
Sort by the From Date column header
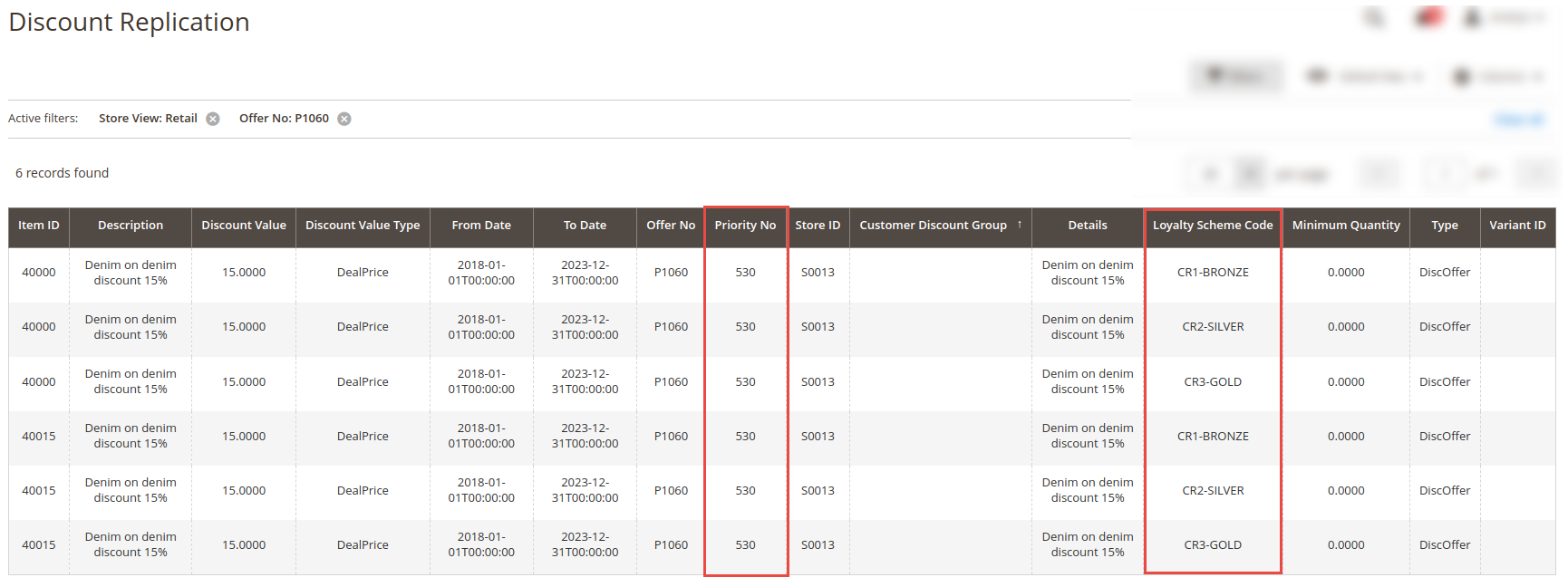tap(481, 226)
